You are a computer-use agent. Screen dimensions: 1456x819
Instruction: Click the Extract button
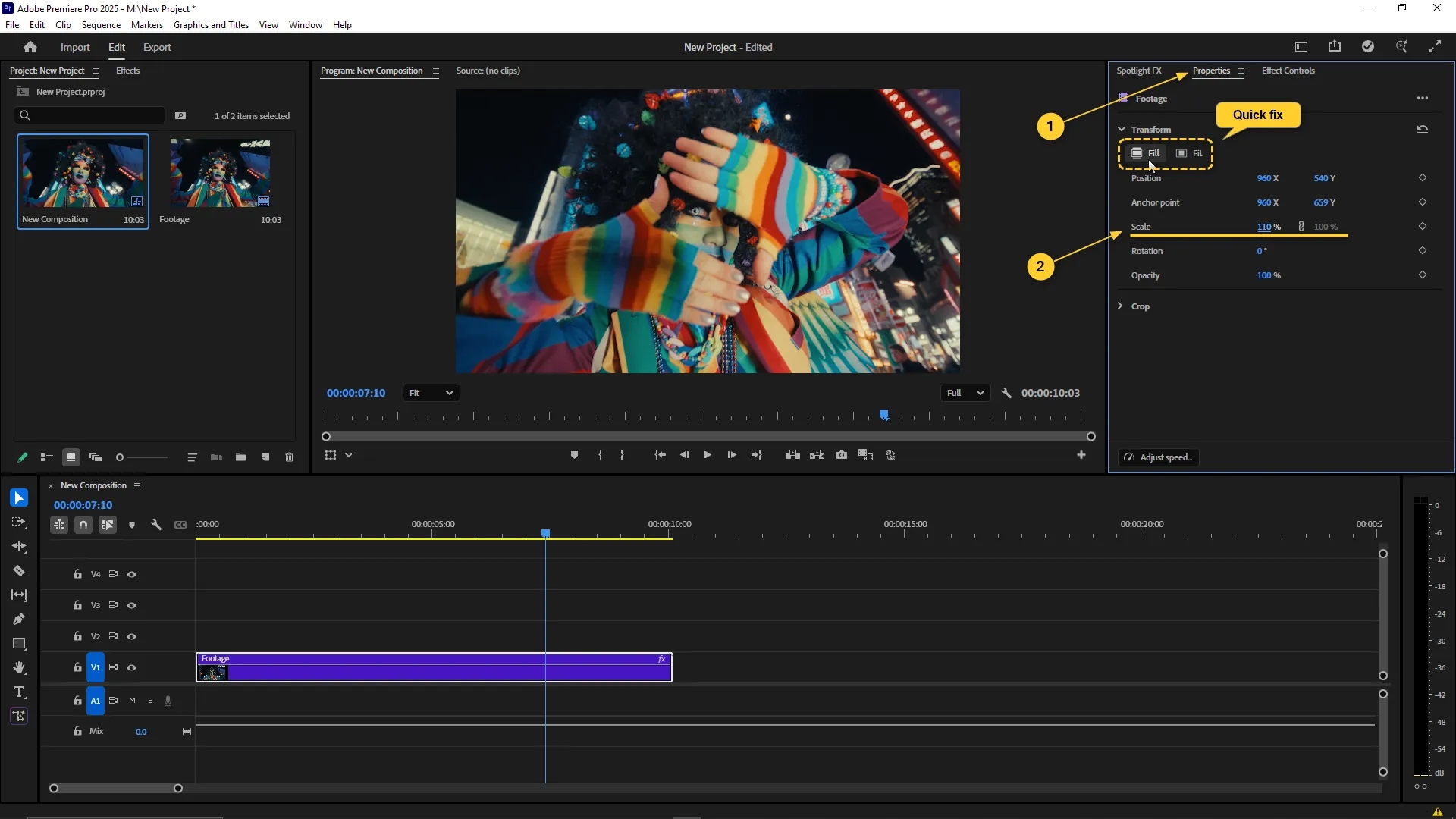(817, 455)
